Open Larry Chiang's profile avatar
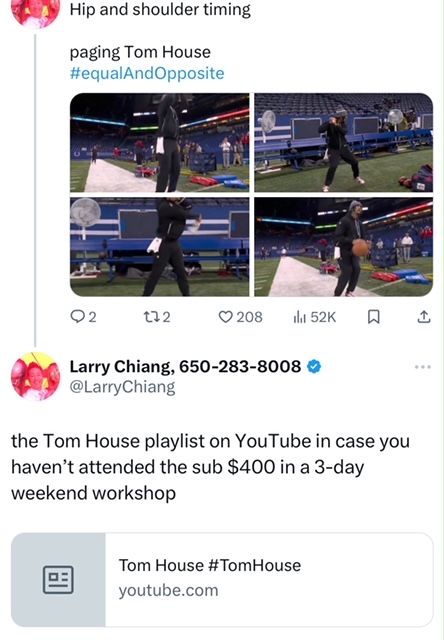Viewport: 444px width, 640px height. click(x=36, y=376)
